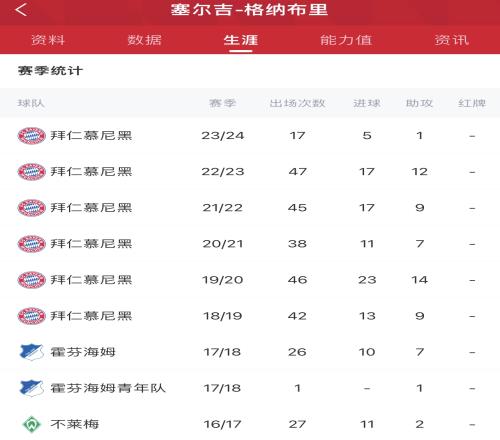Select the 生涯 tab
The image size is (500, 440).
[241, 40]
